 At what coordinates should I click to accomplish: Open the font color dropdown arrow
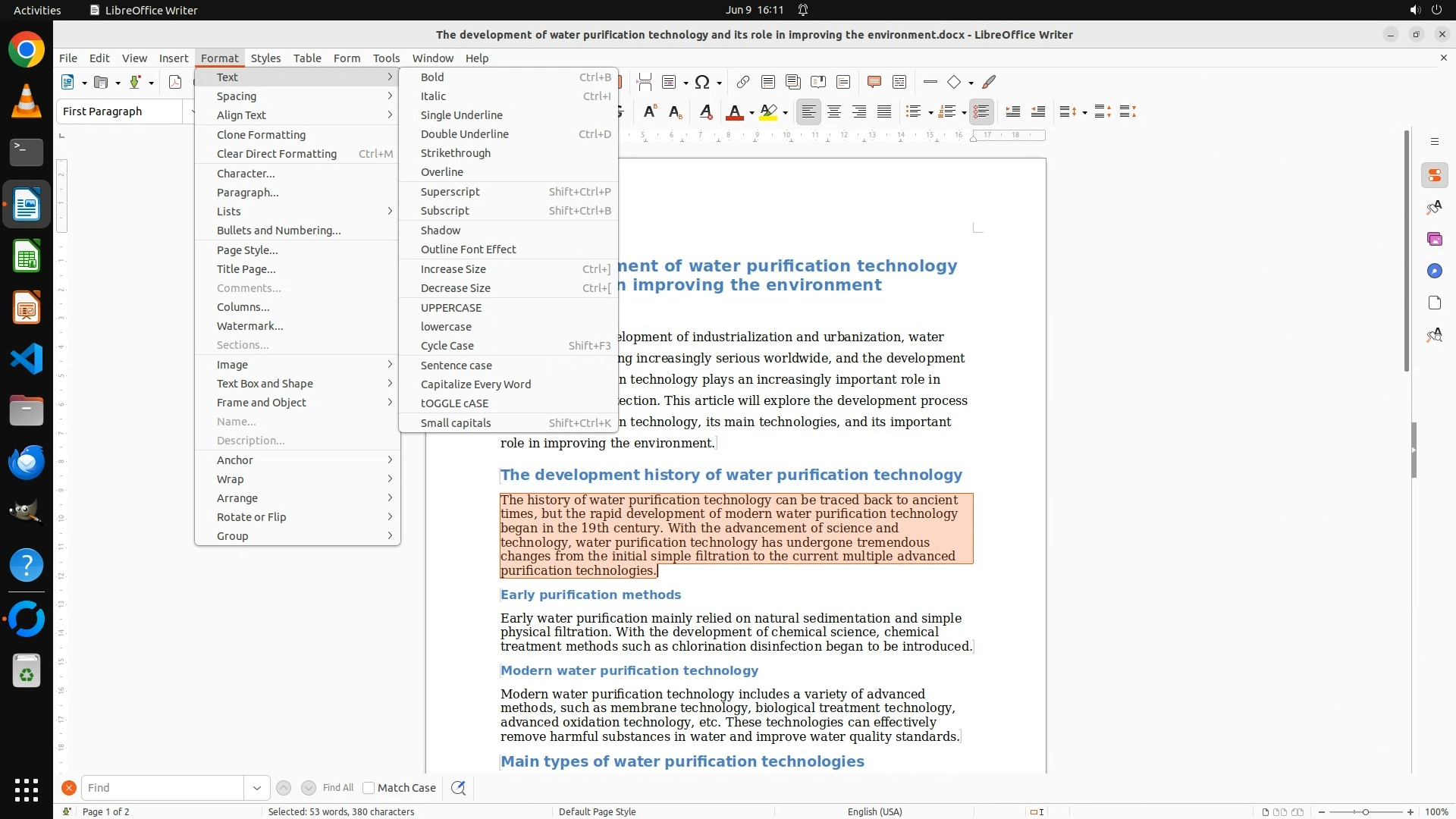(752, 113)
